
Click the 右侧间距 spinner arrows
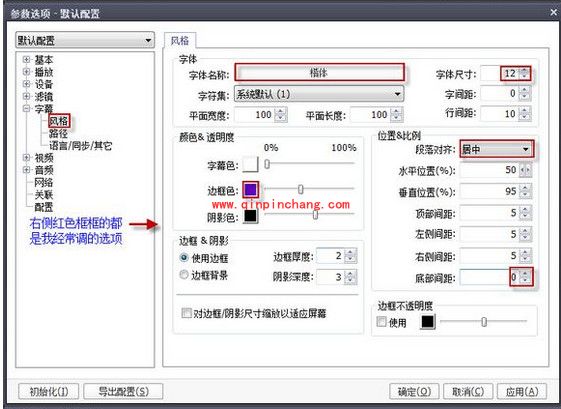[526, 256]
